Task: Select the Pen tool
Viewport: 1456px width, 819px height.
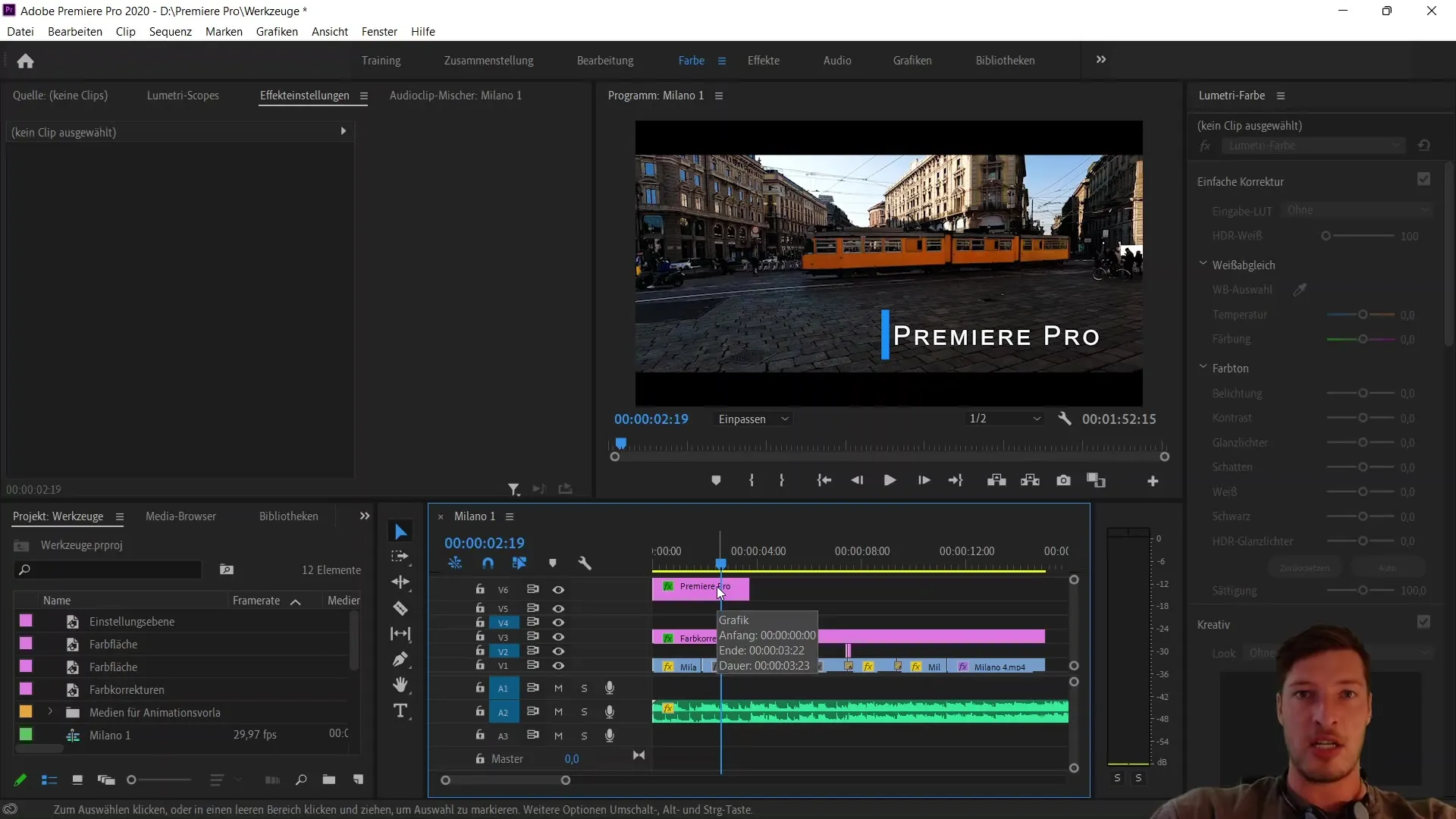Action: pos(400,660)
